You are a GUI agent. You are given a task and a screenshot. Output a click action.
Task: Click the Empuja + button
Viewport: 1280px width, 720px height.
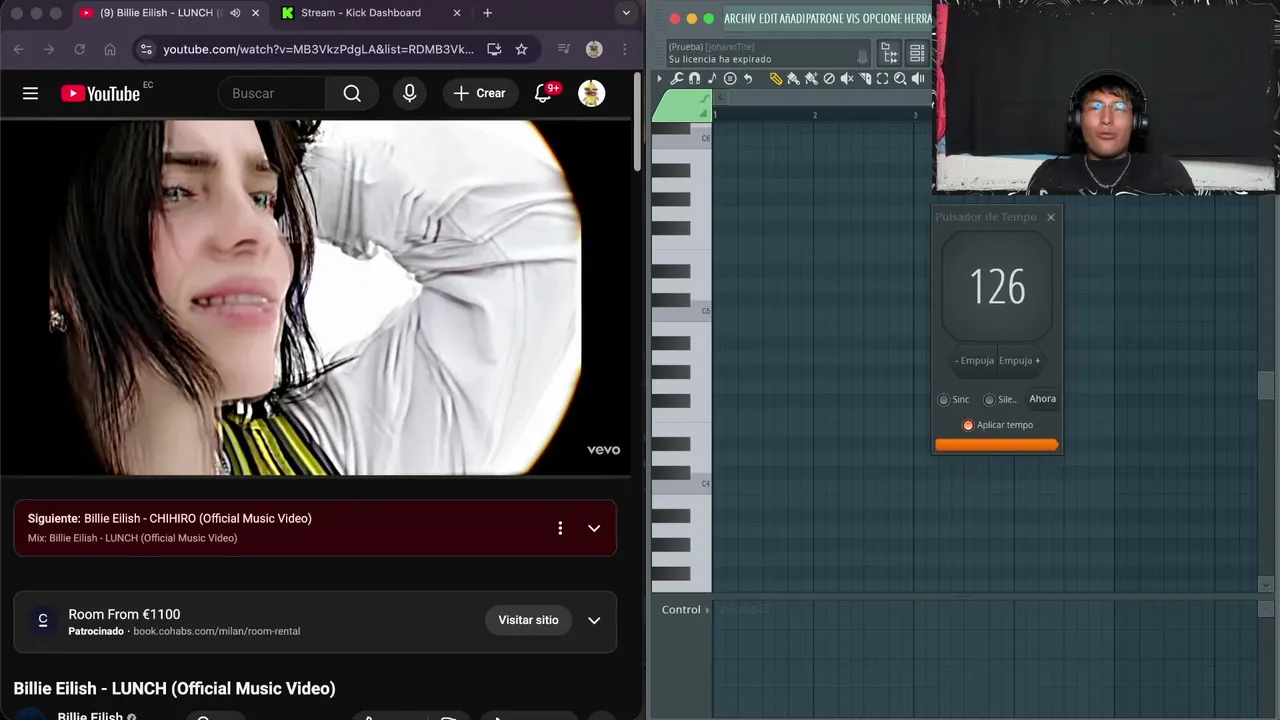(x=1020, y=361)
